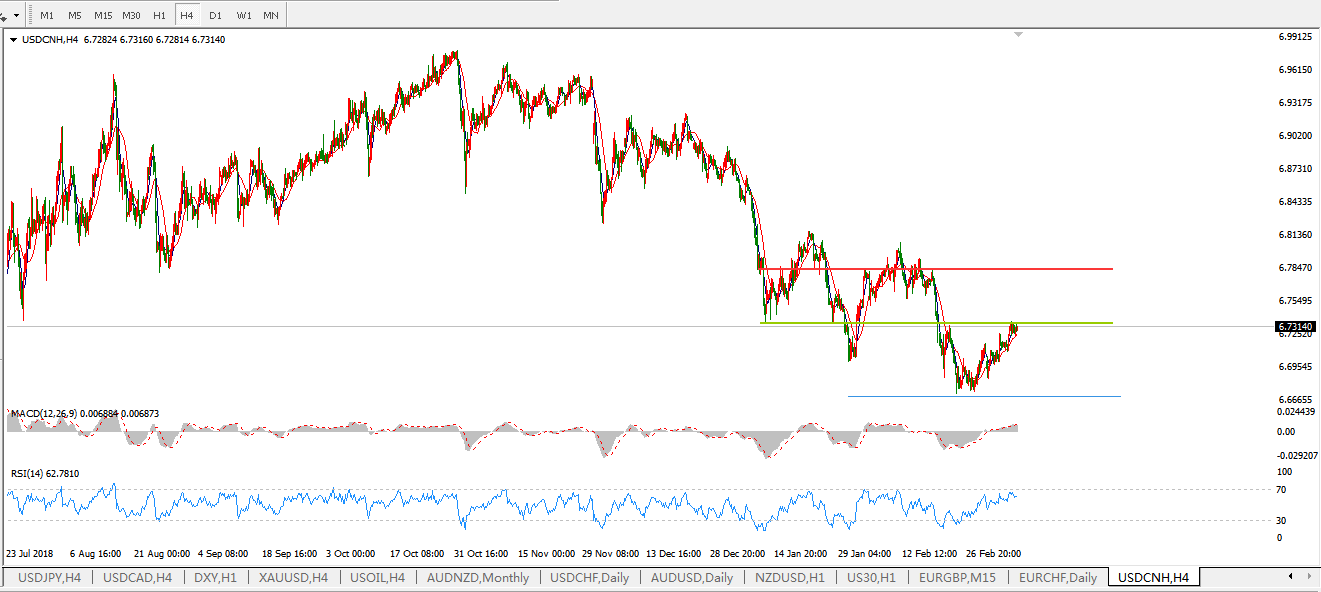
Task: Open the dropdown arrow left of the timeframes
Action: pyautogui.click(x=16, y=16)
